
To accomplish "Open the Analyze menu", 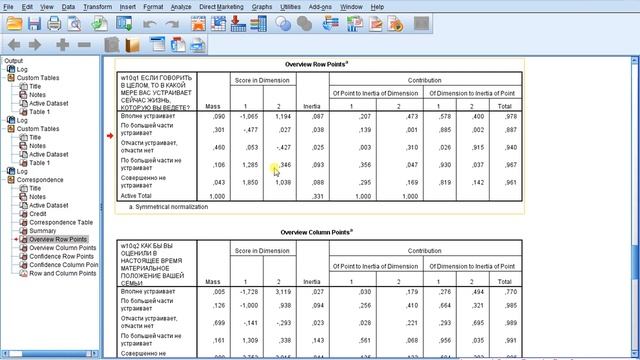I will [x=181, y=7].
